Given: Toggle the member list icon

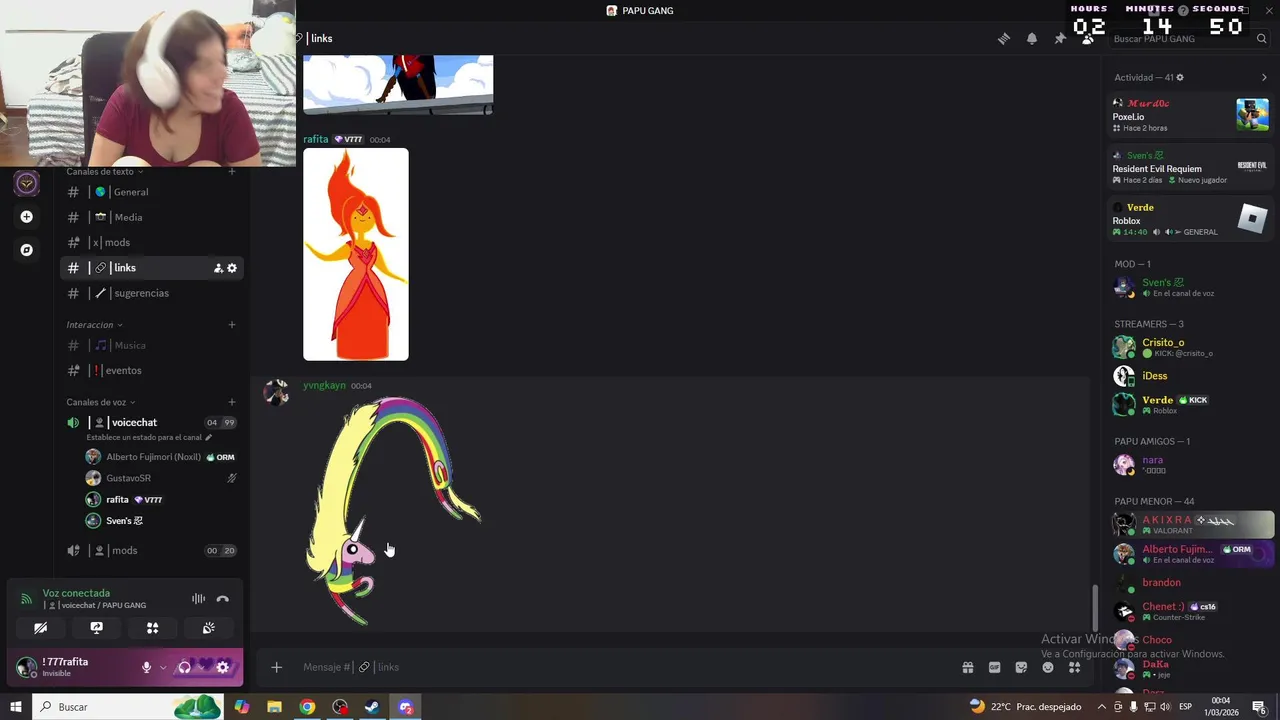Looking at the screenshot, I should [x=1088, y=38].
